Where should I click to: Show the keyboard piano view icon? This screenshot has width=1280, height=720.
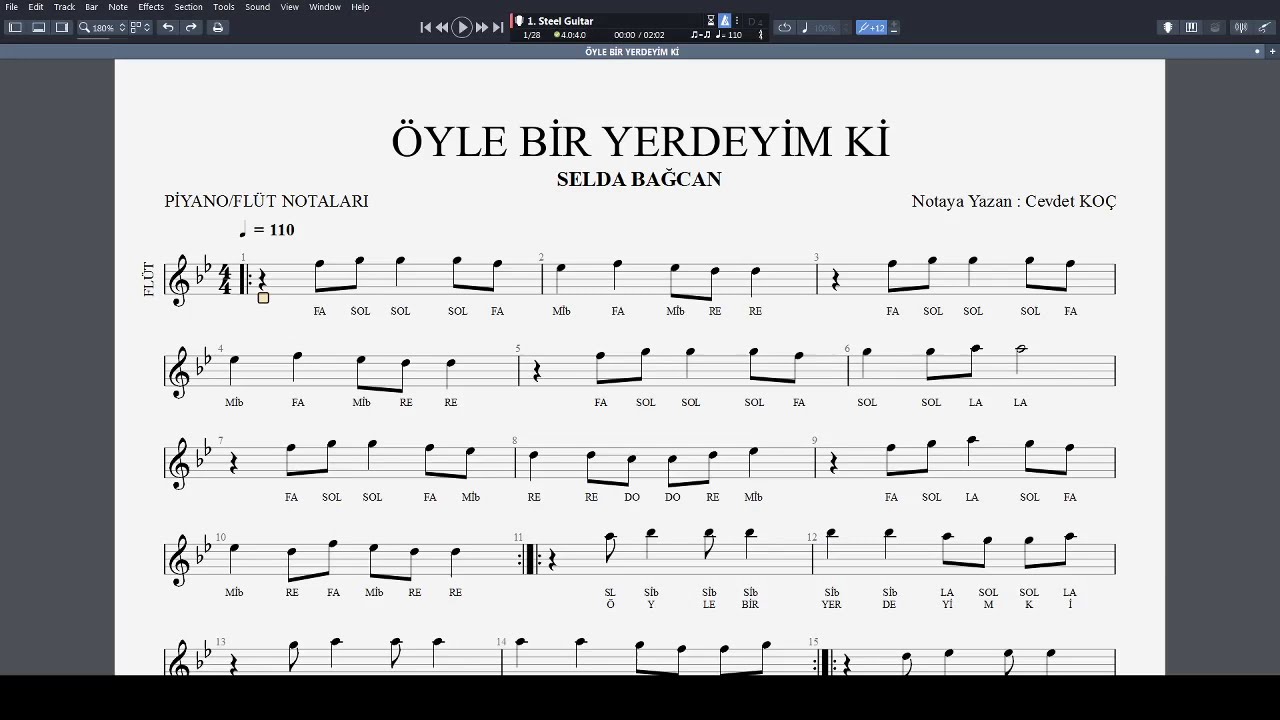[1191, 28]
